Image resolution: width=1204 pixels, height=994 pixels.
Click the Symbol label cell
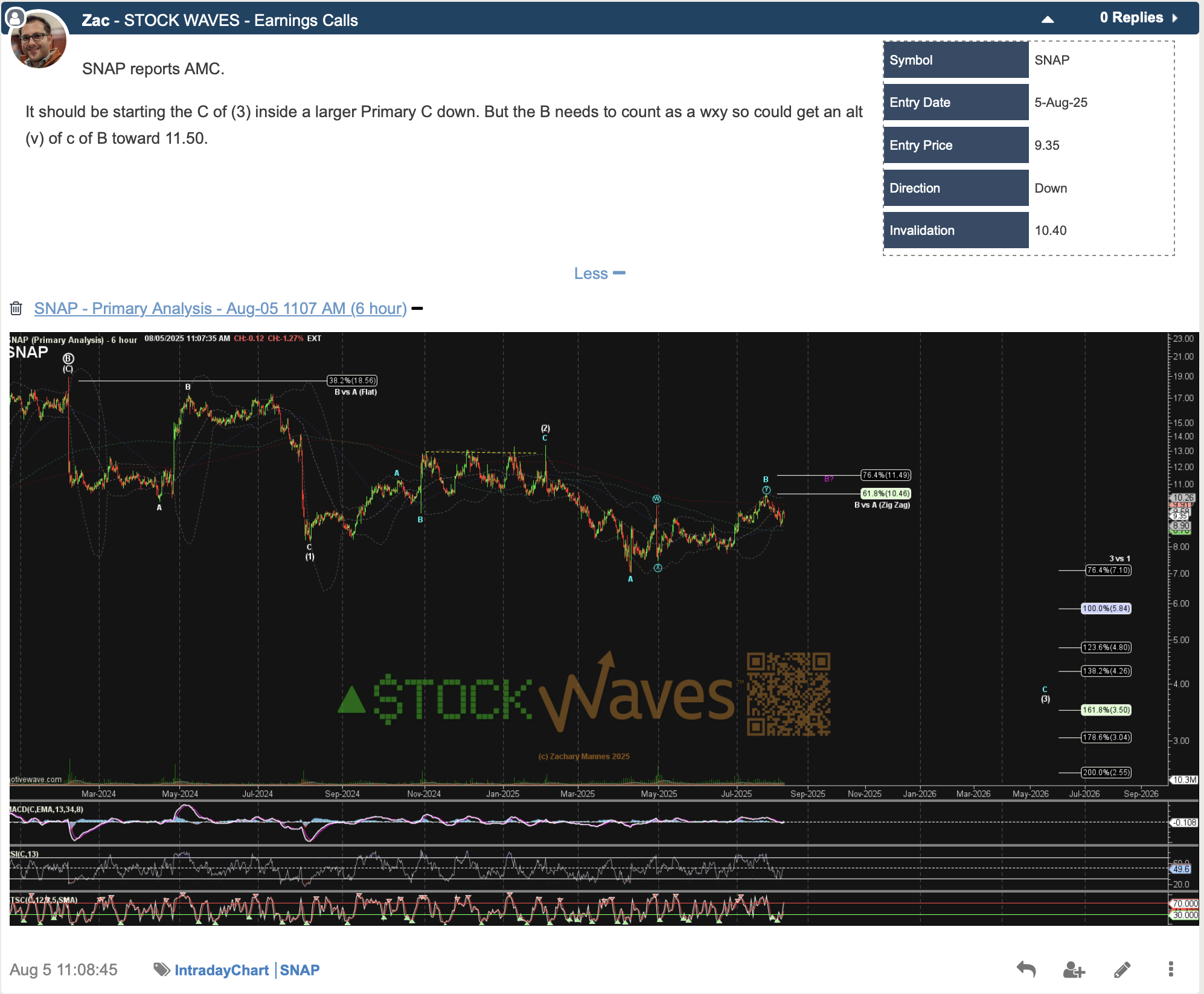956,60
